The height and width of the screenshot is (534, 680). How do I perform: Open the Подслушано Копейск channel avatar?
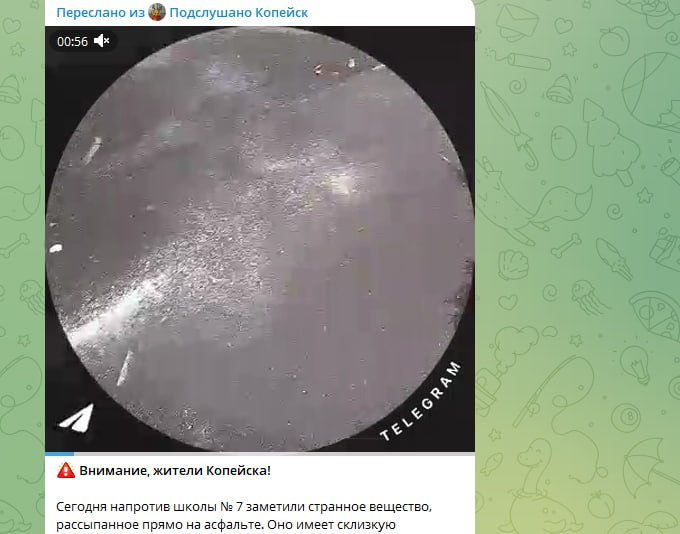pyautogui.click(x=157, y=12)
